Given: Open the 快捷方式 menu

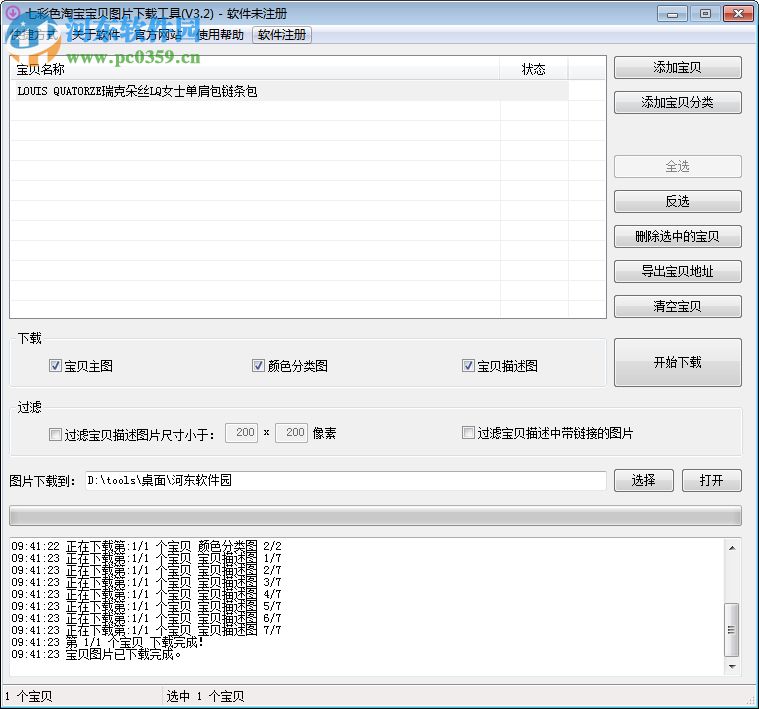Looking at the screenshot, I should pos(35,35).
